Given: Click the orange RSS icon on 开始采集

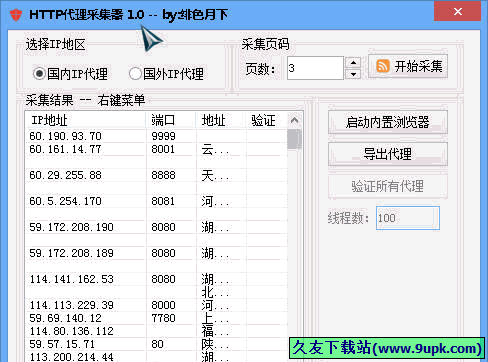Looking at the screenshot, I should pyautogui.click(x=382, y=66).
